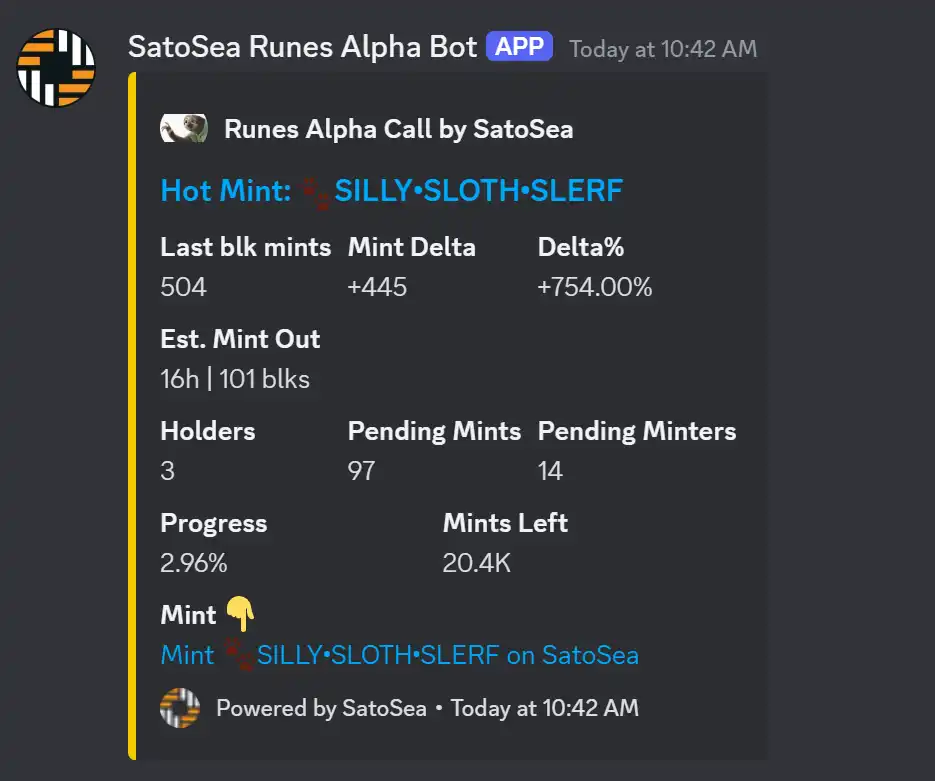The image size is (935, 781).
Task: Click the pointing down hand emoji
Action: [x=241, y=613]
